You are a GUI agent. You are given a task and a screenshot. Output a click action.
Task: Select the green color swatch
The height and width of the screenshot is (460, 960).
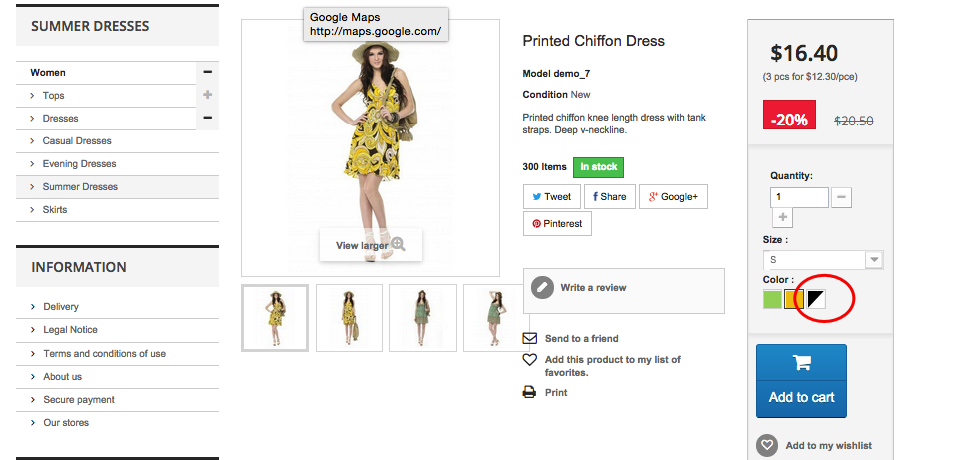click(x=773, y=299)
